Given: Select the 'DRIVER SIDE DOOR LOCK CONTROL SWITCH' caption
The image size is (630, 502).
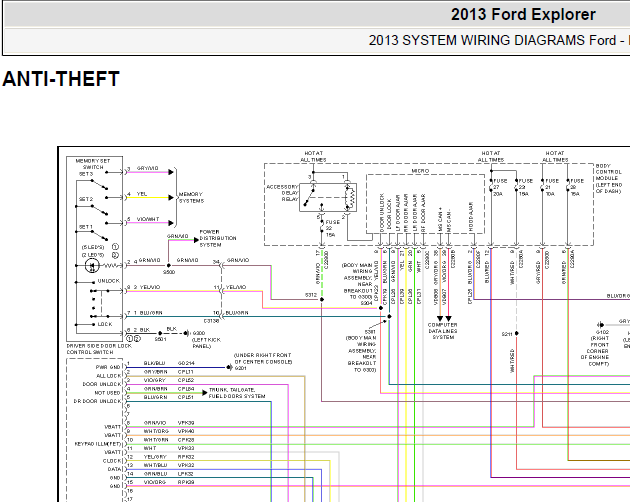Looking at the screenshot, I should (99, 349).
